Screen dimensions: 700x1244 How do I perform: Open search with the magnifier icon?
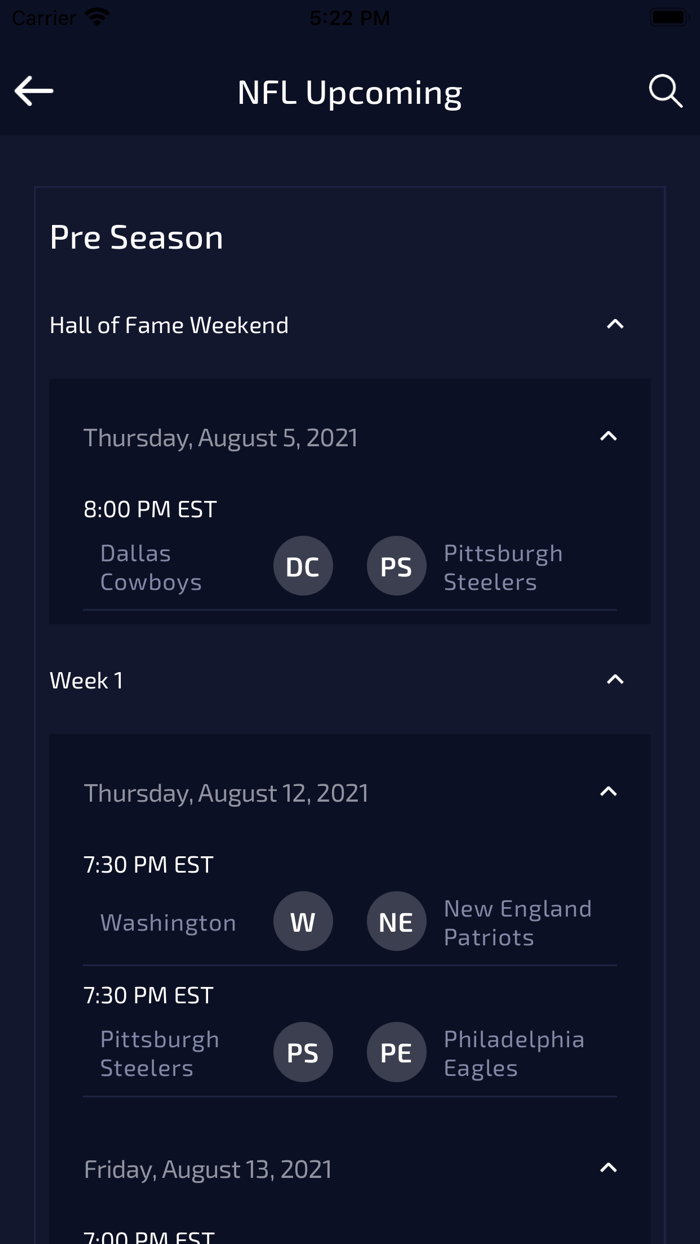coord(665,91)
